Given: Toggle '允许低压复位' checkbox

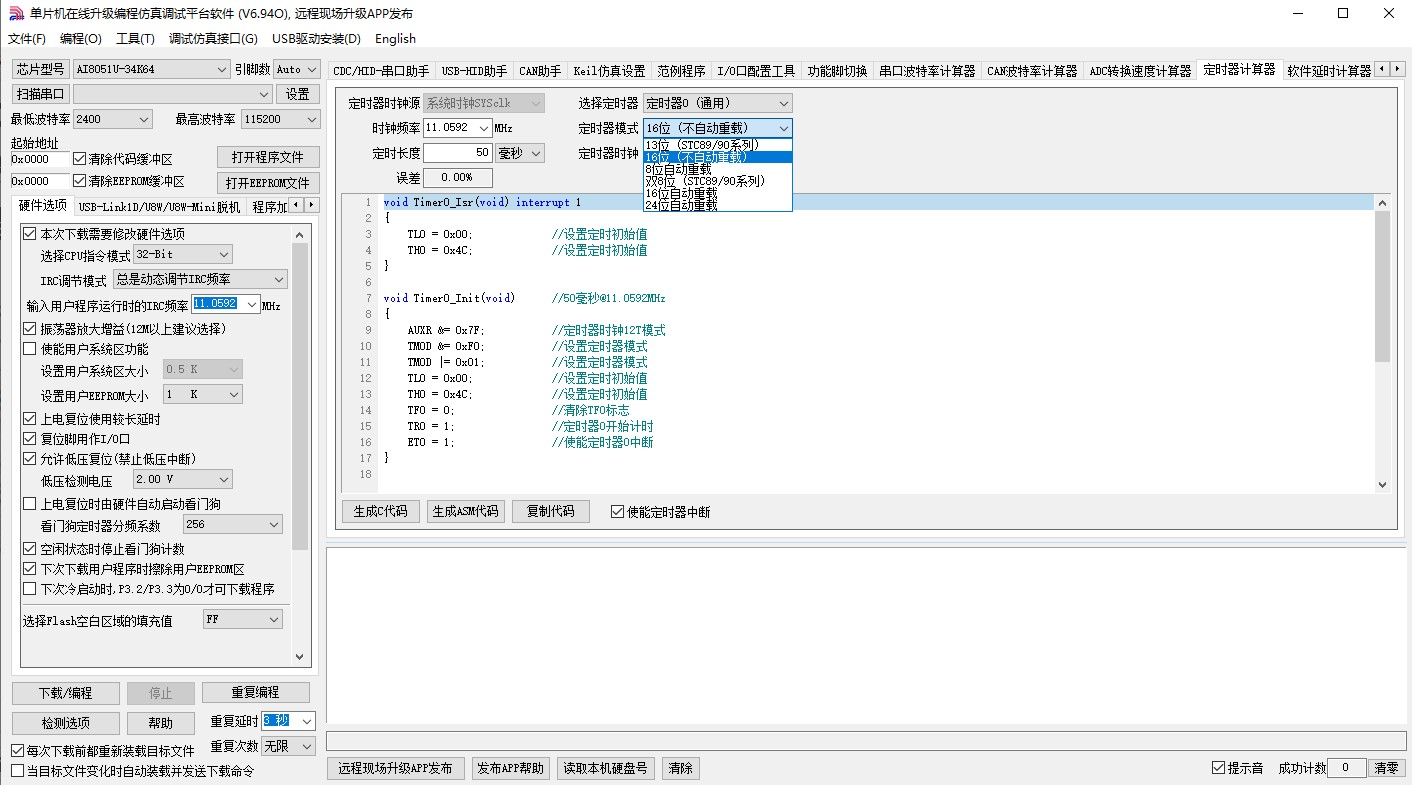Looking at the screenshot, I should pos(29,459).
